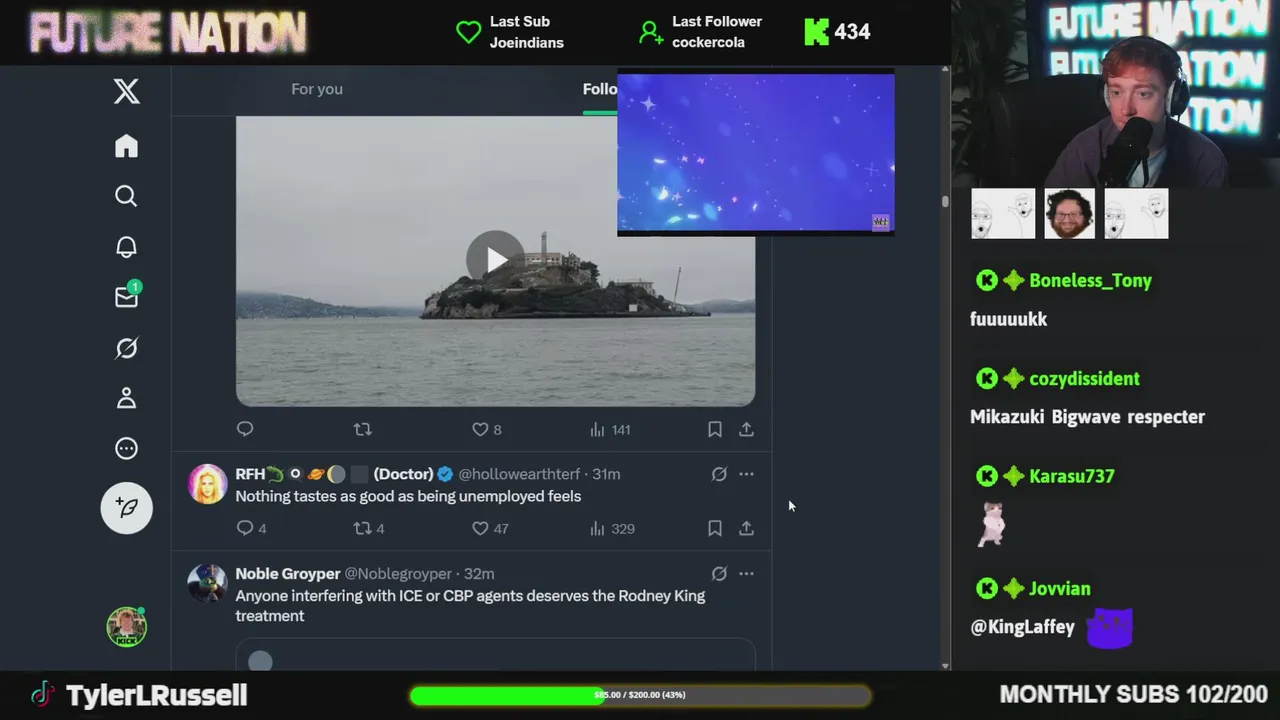This screenshot has width=1280, height=720.
Task: Open Explore search magnifier icon
Action: point(126,196)
